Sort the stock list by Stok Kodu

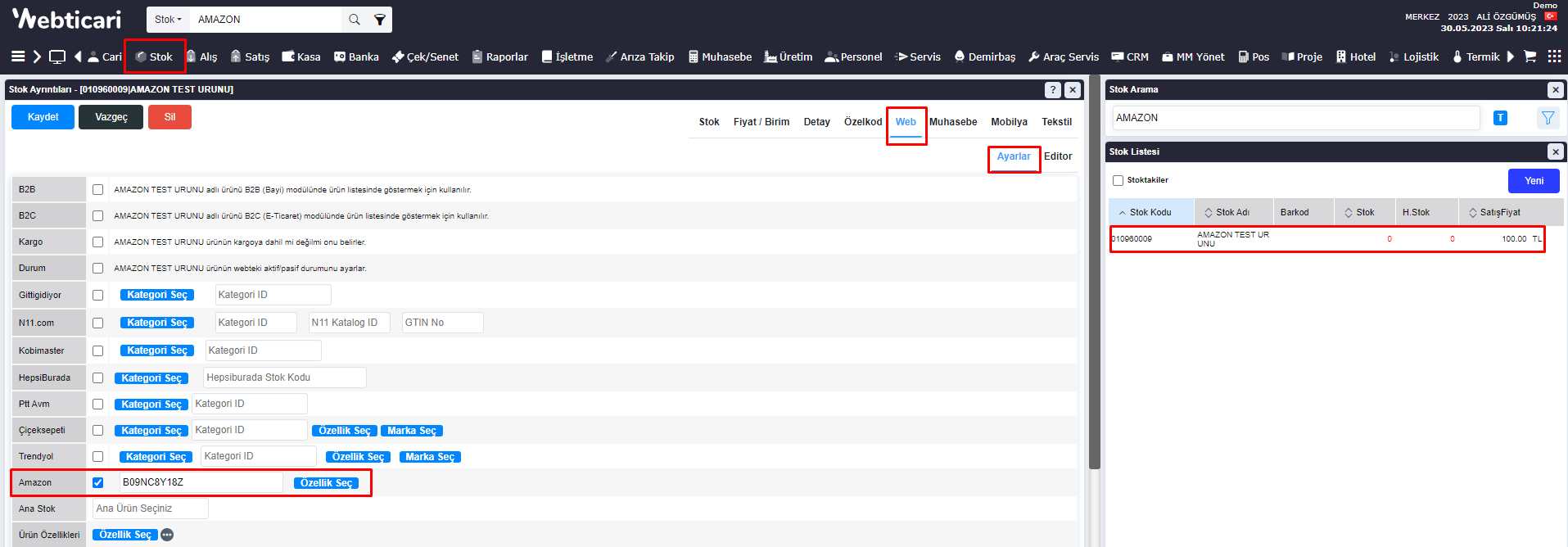click(x=1151, y=212)
